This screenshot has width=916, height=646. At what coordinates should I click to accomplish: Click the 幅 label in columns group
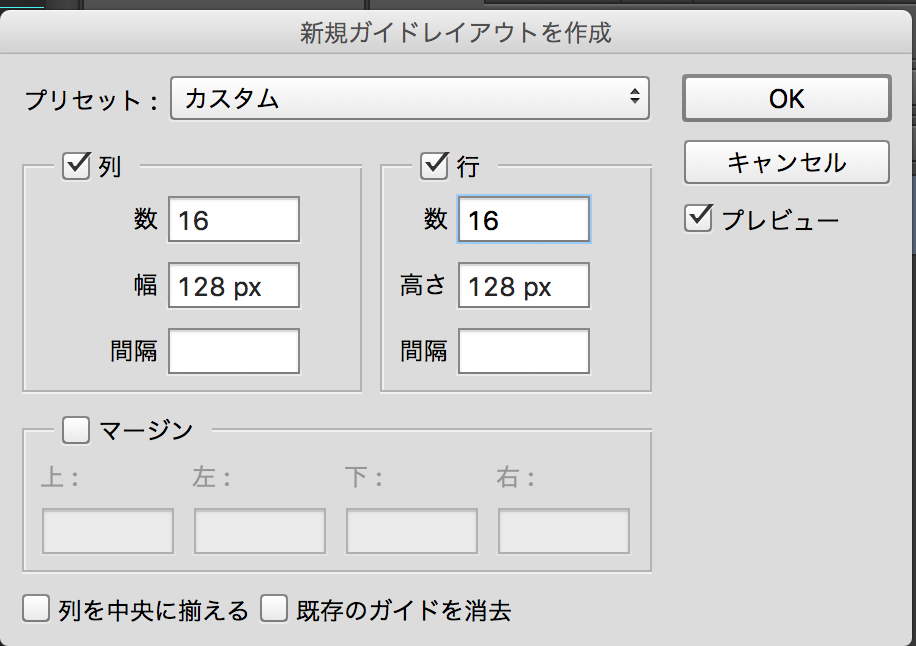click(x=145, y=286)
